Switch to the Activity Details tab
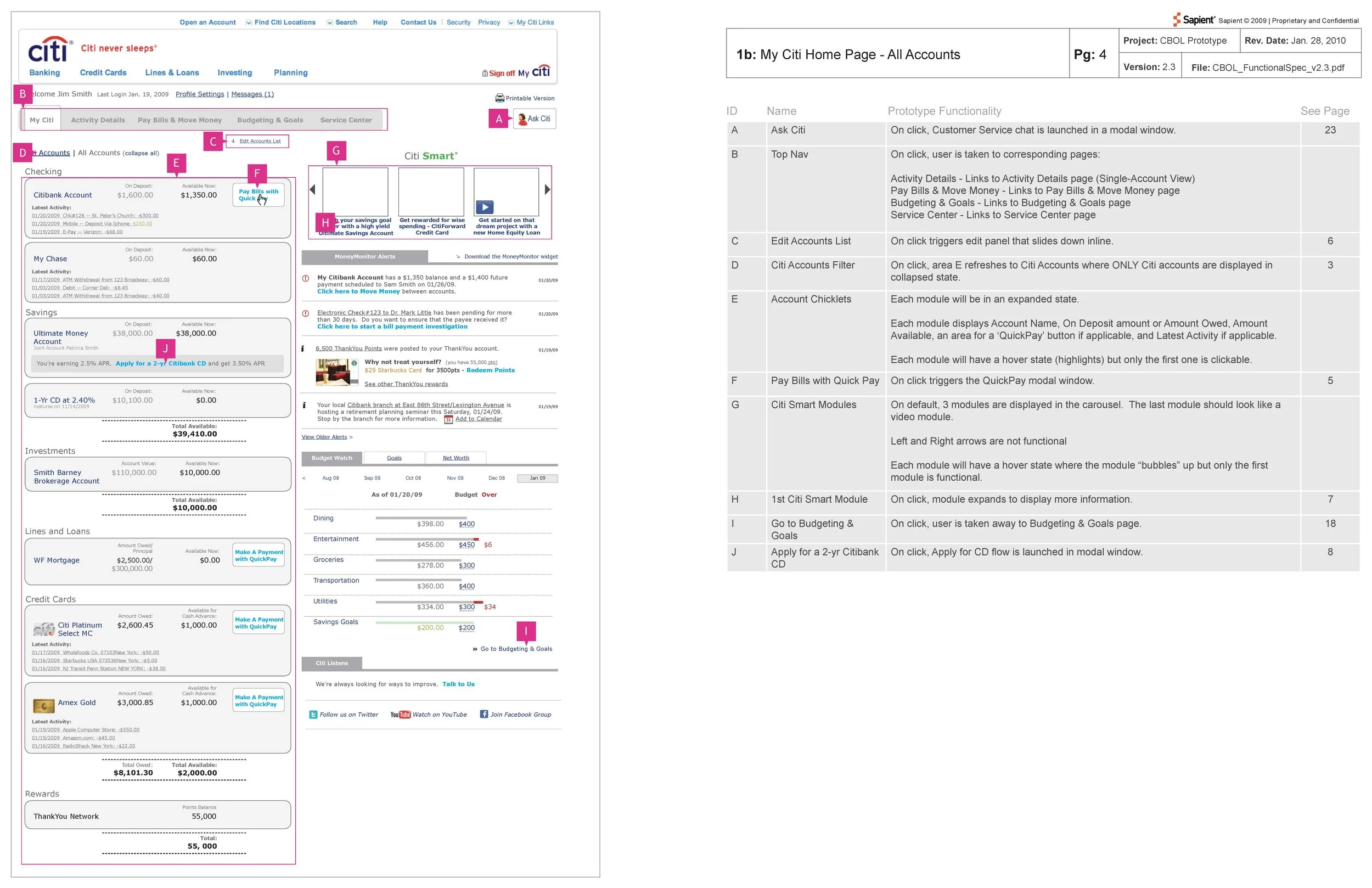 tap(98, 120)
